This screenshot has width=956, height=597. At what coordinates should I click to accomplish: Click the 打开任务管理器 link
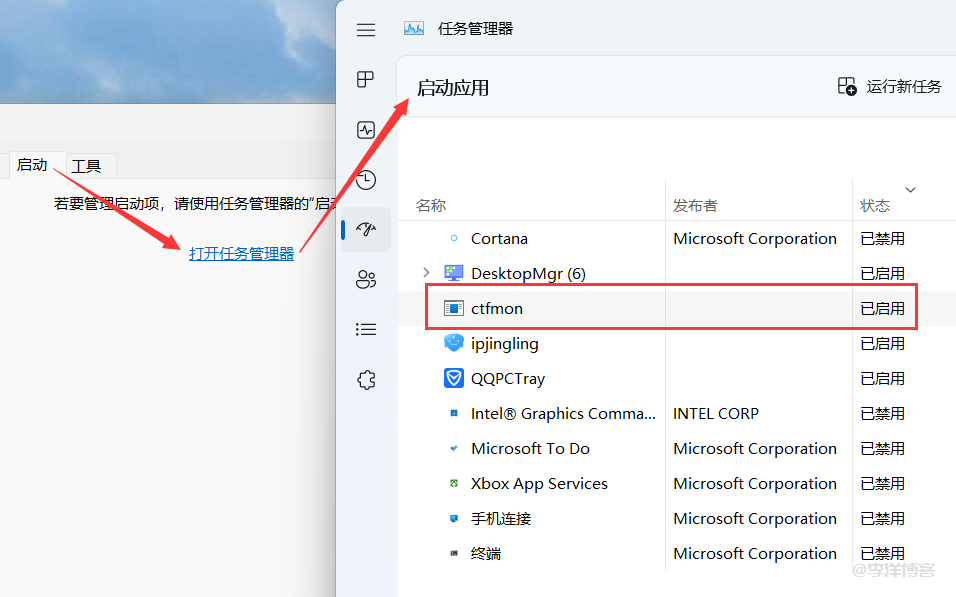pos(242,254)
